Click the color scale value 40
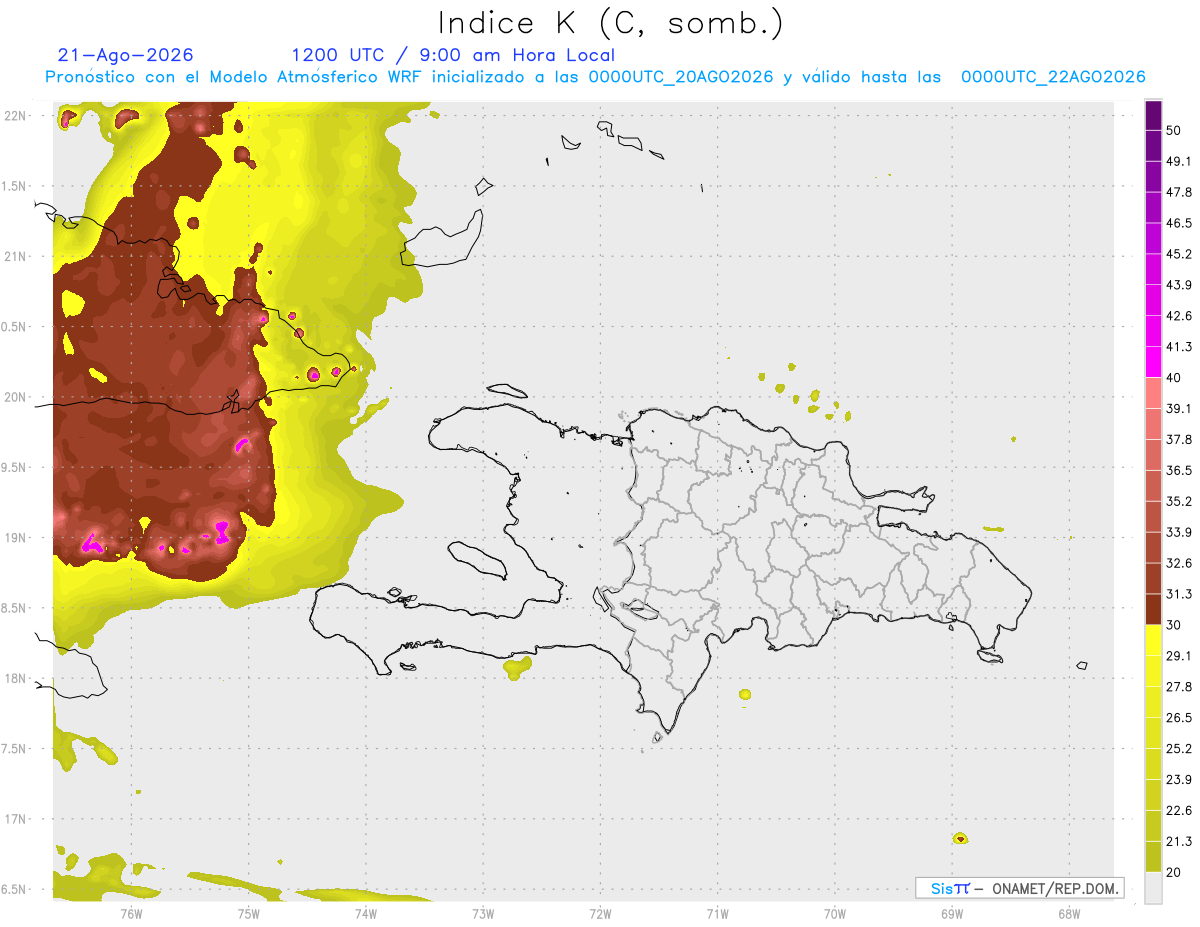This screenshot has width=1200, height=927. coord(1174,378)
